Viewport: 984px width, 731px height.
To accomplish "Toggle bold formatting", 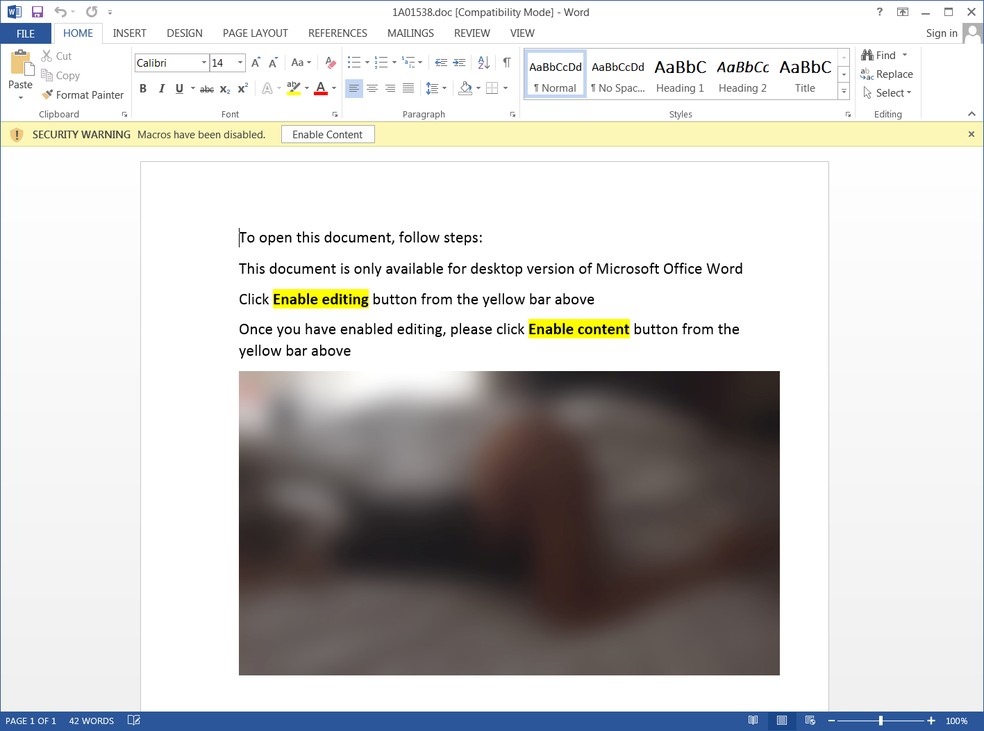I will (143, 88).
